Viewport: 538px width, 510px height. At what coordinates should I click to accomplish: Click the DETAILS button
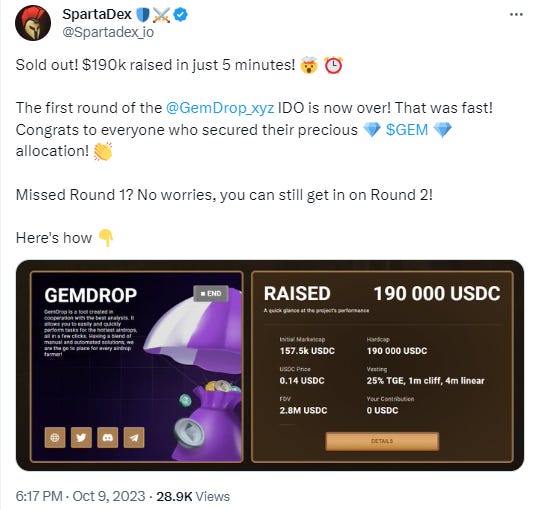(382, 441)
